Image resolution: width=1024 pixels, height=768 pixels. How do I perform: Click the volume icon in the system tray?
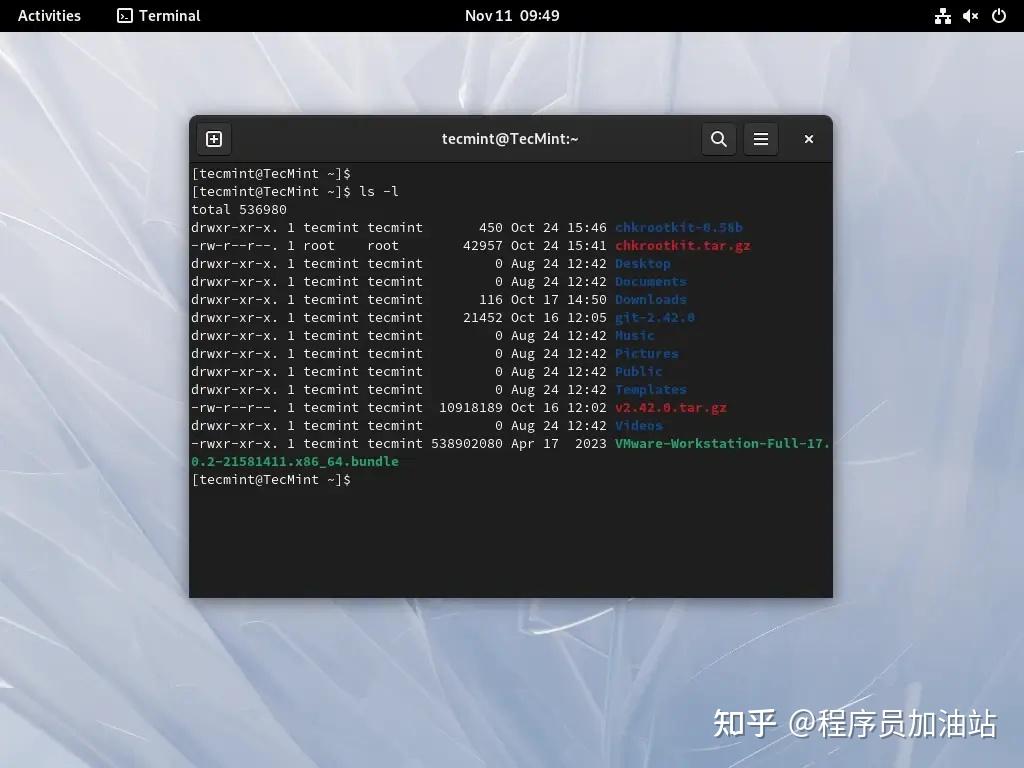pyautogui.click(x=970, y=16)
